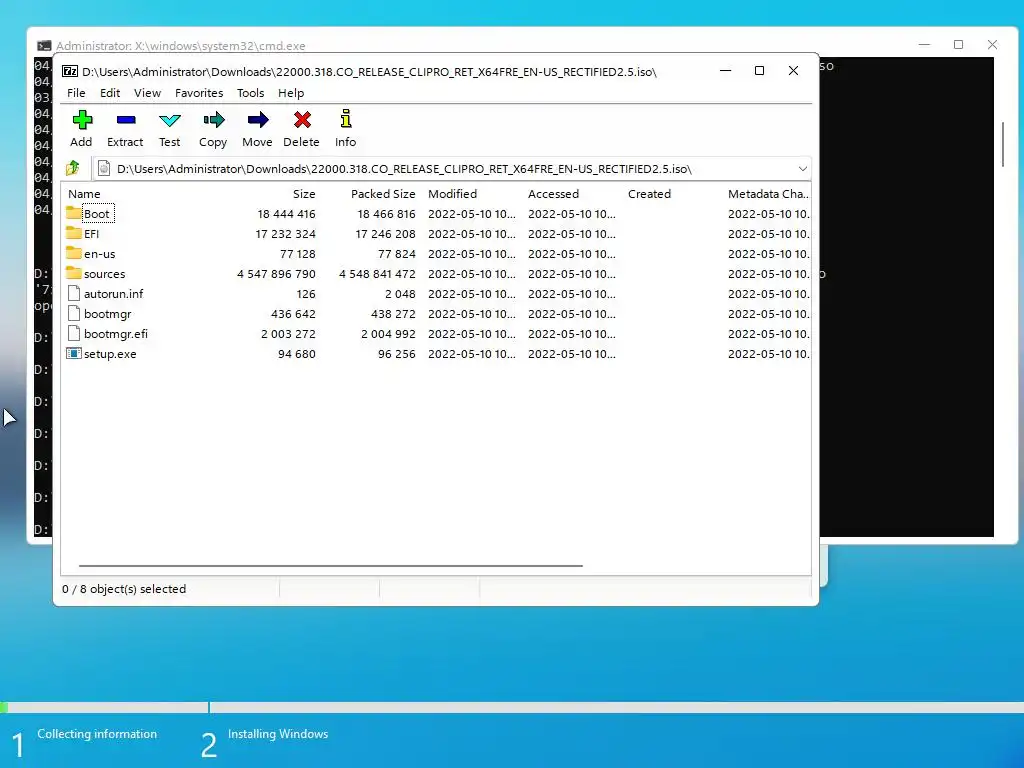The width and height of the screenshot is (1024, 768).
Task: Click the Copy toolbar icon
Action: click(214, 120)
